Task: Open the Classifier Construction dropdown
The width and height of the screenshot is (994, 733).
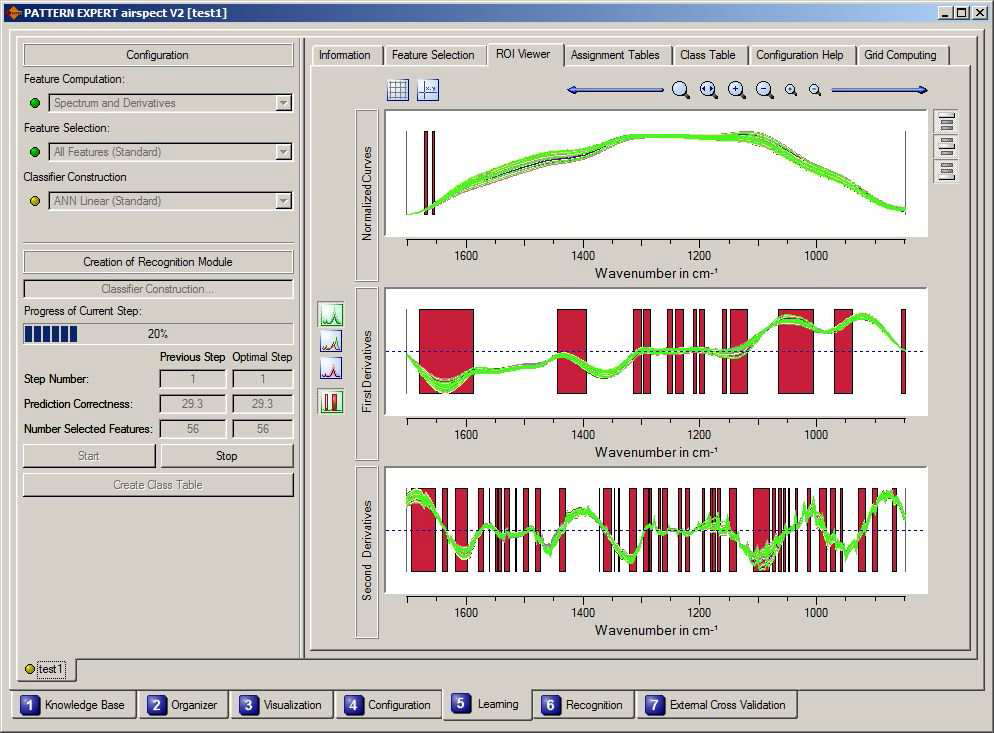Action: (x=283, y=201)
